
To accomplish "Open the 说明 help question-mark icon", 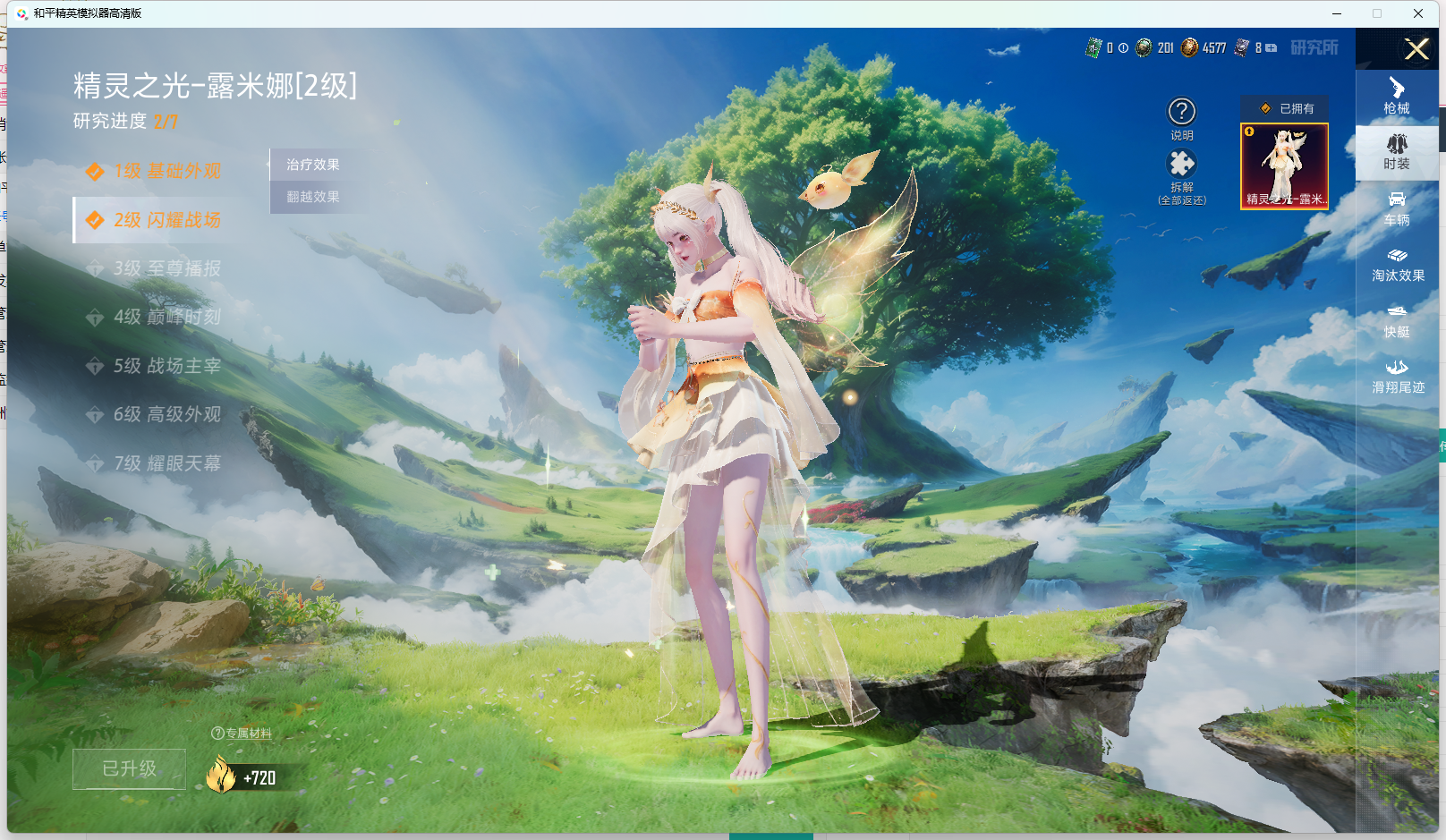I will 1181,112.
